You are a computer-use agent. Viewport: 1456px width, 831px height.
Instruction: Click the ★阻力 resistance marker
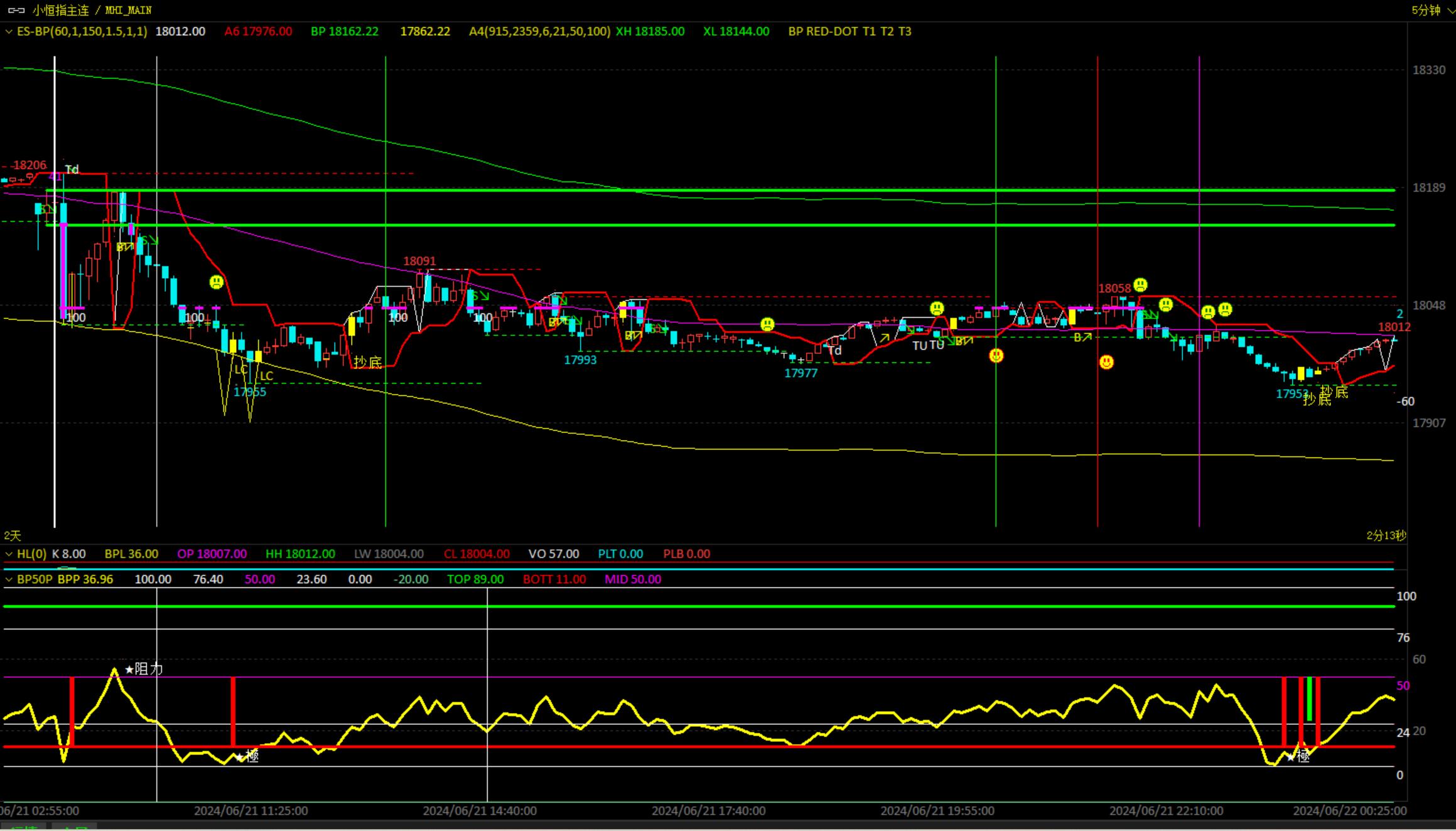[x=144, y=670]
